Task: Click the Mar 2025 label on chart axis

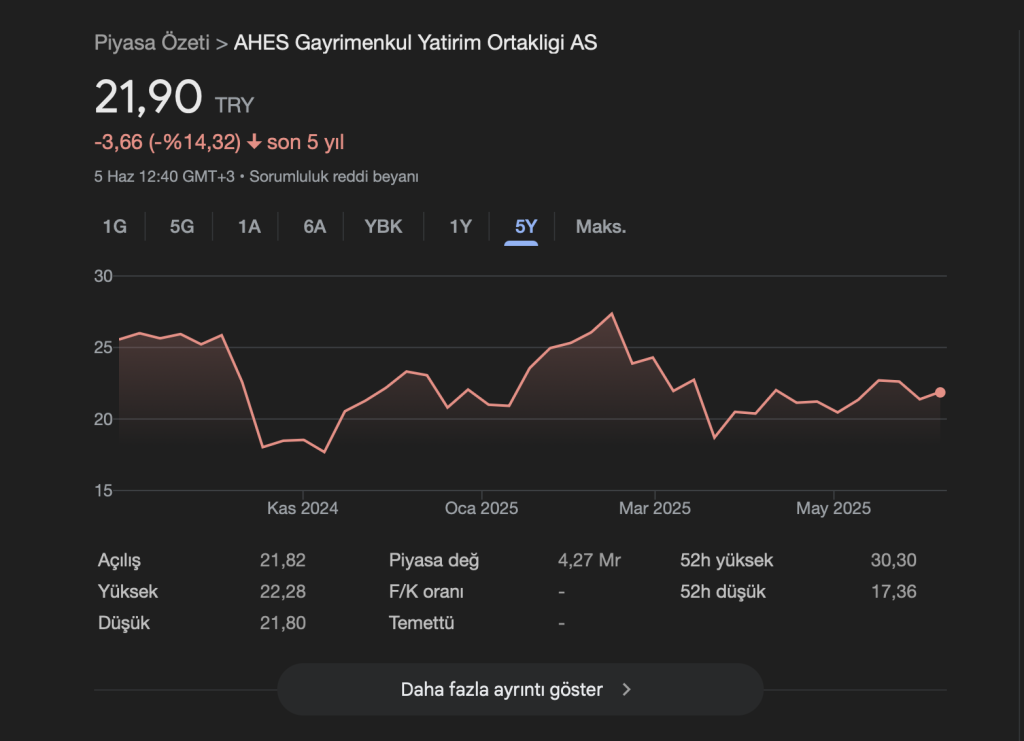Action: pyautogui.click(x=654, y=508)
